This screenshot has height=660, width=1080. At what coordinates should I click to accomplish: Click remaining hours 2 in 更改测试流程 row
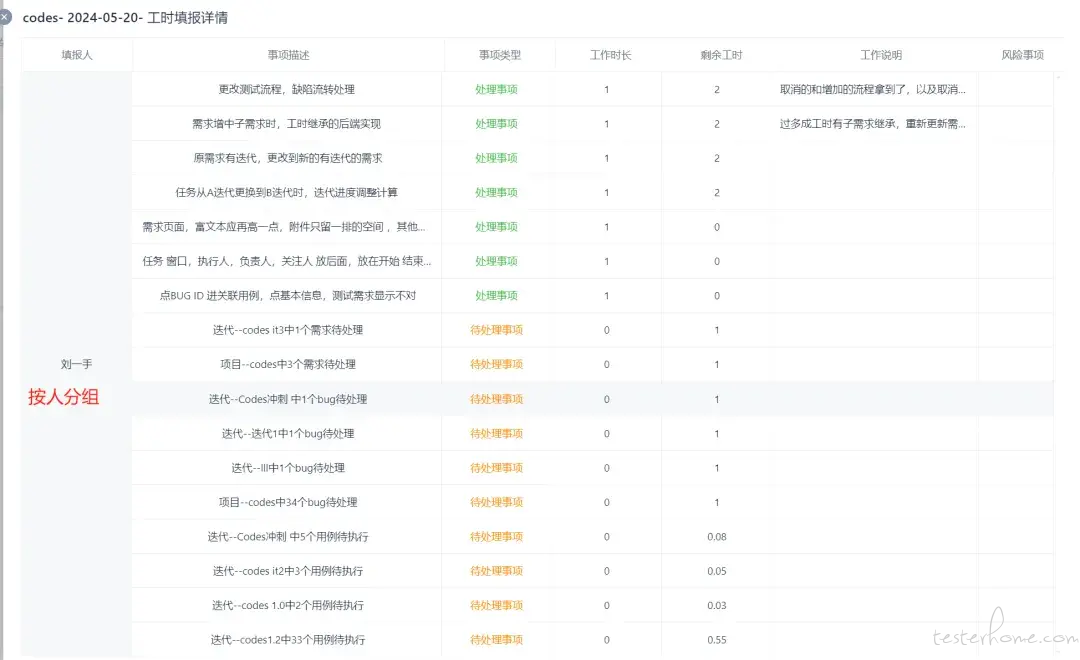click(x=717, y=90)
